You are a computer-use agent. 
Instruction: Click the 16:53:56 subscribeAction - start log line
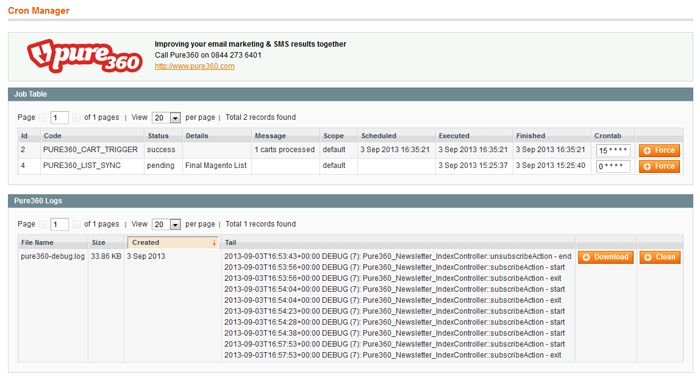(395, 268)
